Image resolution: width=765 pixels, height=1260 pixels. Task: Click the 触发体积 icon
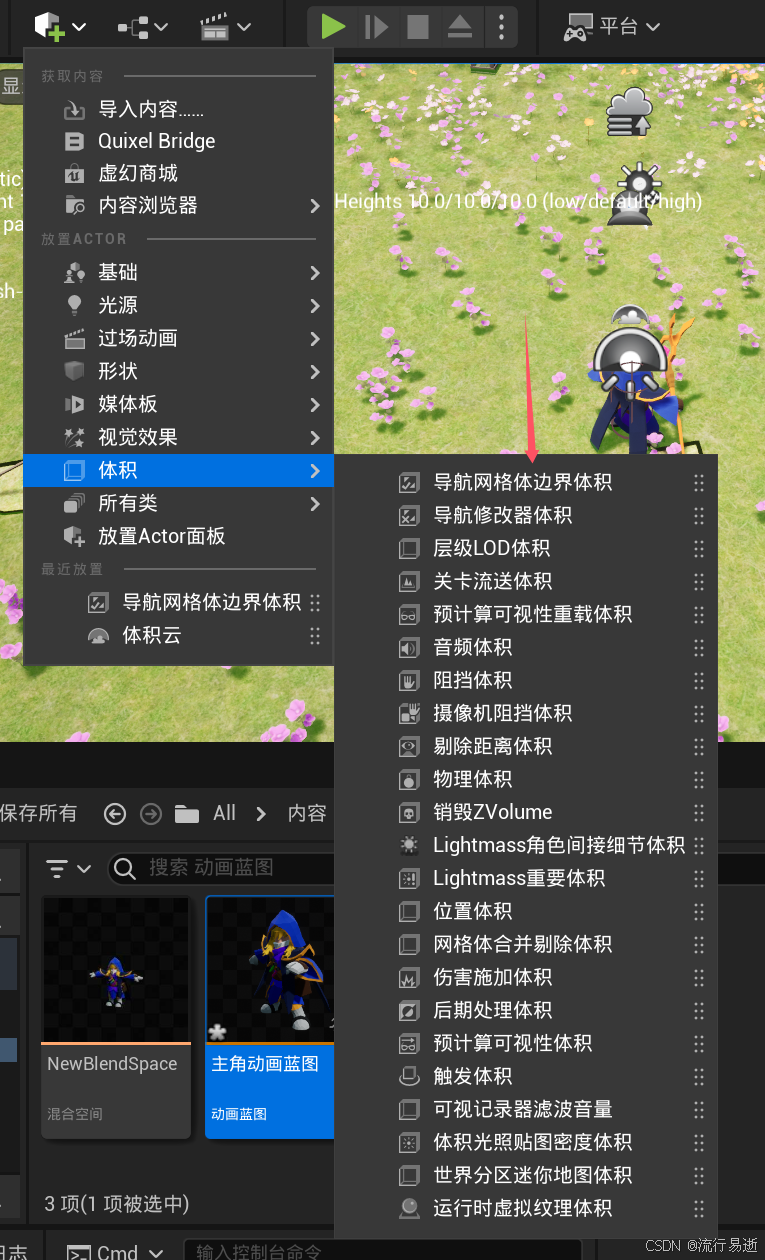point(408,1077)
